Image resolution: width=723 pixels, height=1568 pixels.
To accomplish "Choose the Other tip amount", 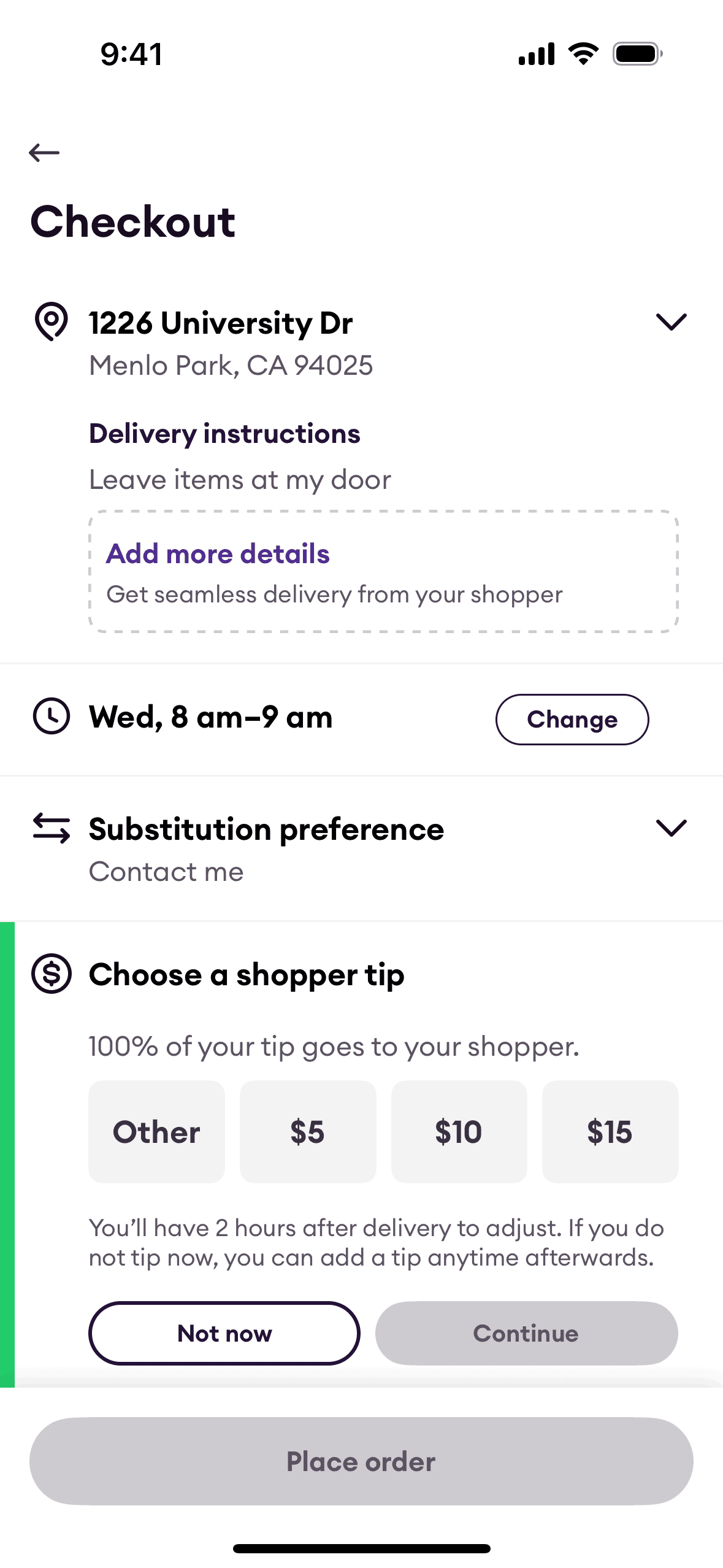I will 156,1131.
